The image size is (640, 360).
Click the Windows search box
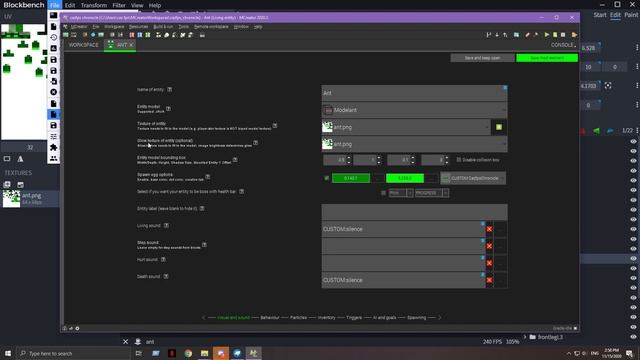72,353
